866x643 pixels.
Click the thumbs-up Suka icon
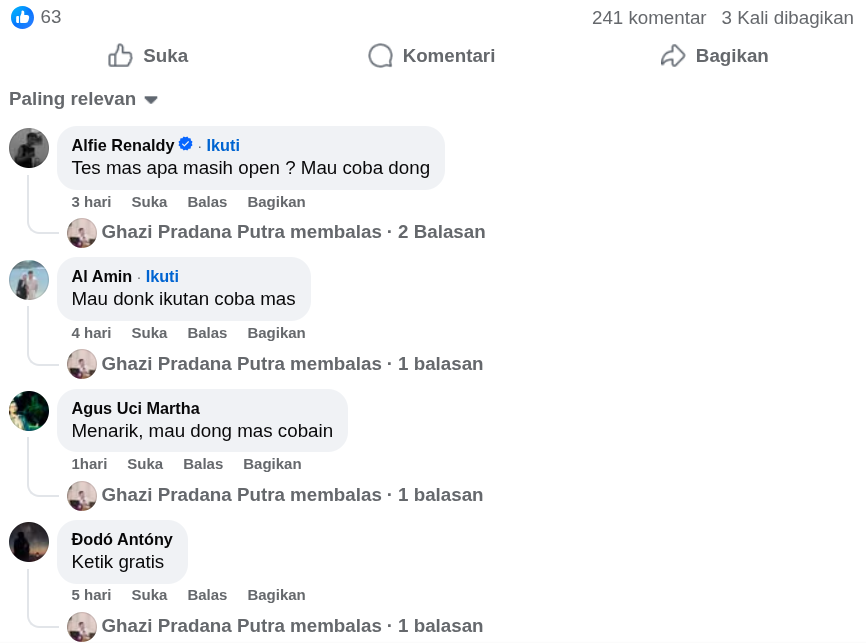[121, 56]
